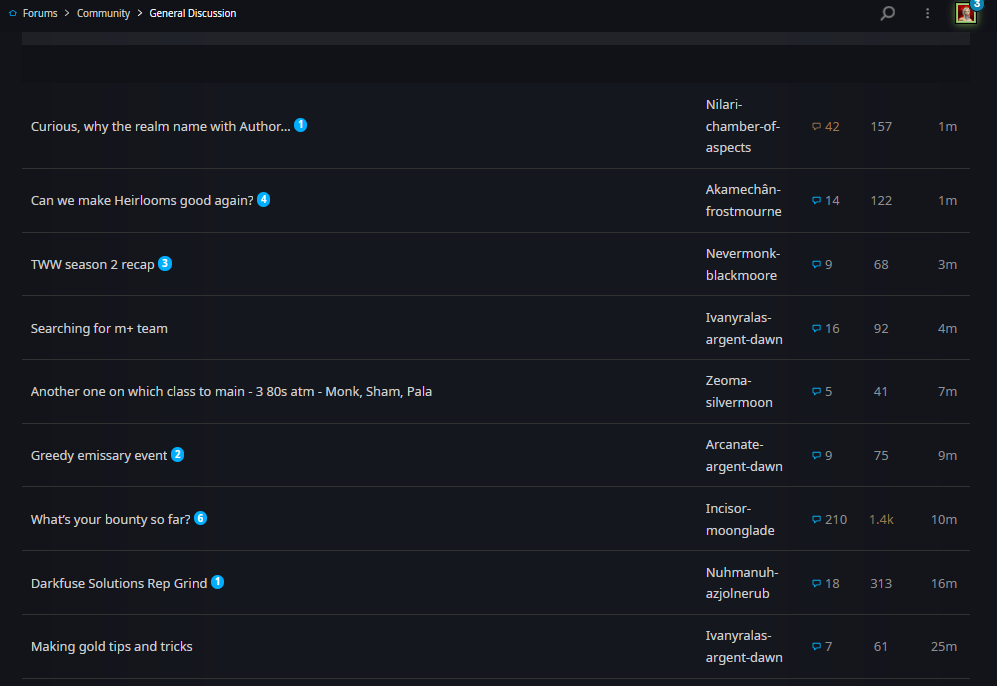View author Nilari-chamber-of-aspects profile
Viewport: 997px width, 686px height.
tap(743, 126)
